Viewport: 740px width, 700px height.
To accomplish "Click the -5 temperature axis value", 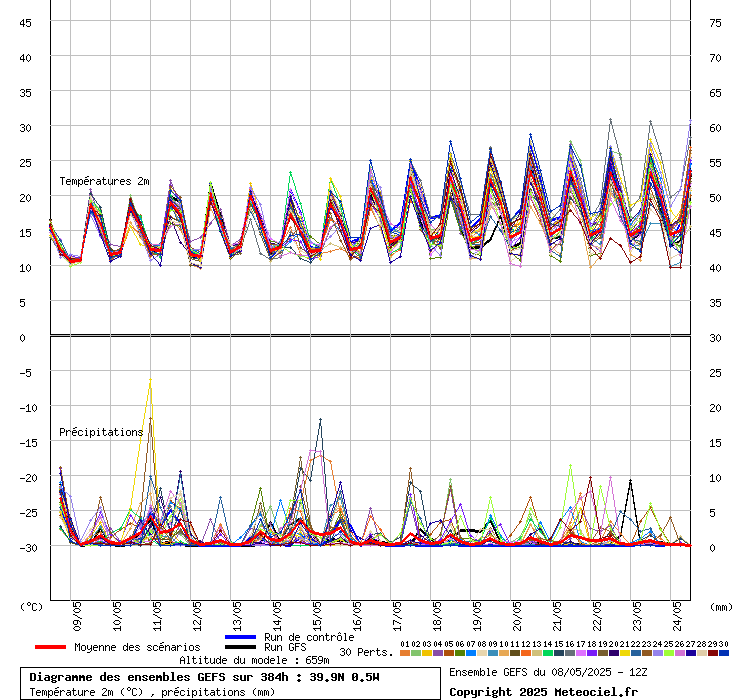I will (25, 373).
